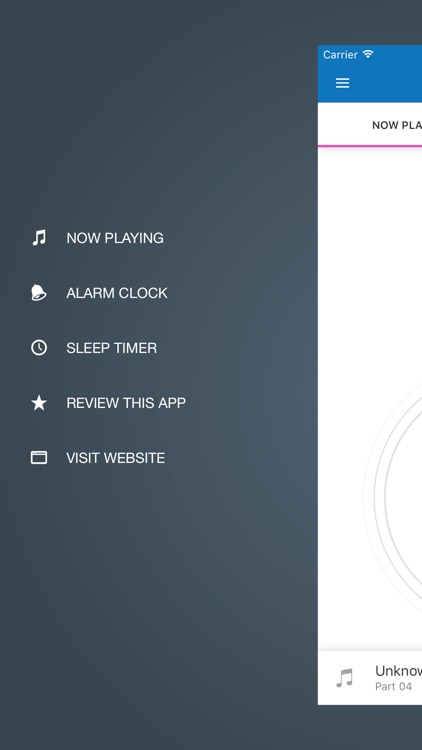The height and width of the screenshot is (750, 422).
Task: Open NOW PLAYING from the side menu
Action: [115, 238]
